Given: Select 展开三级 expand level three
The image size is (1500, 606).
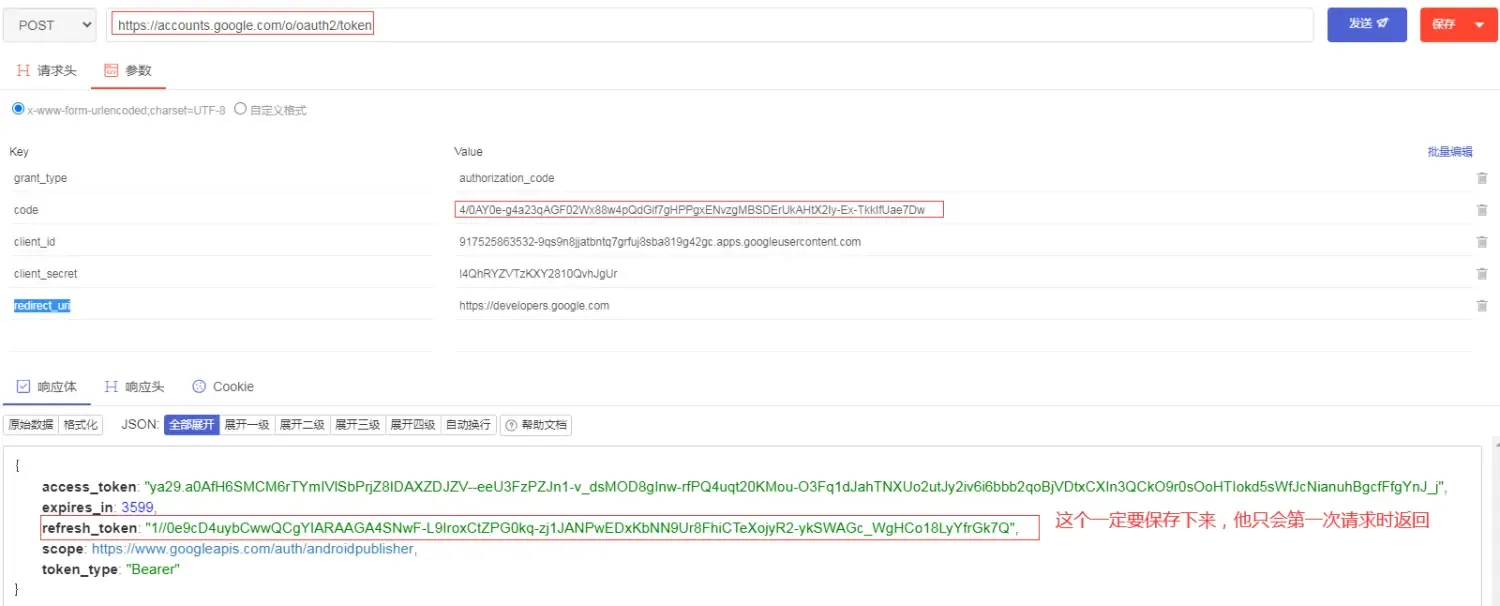Looking at the screenshot, I should [x=357, y=425].
